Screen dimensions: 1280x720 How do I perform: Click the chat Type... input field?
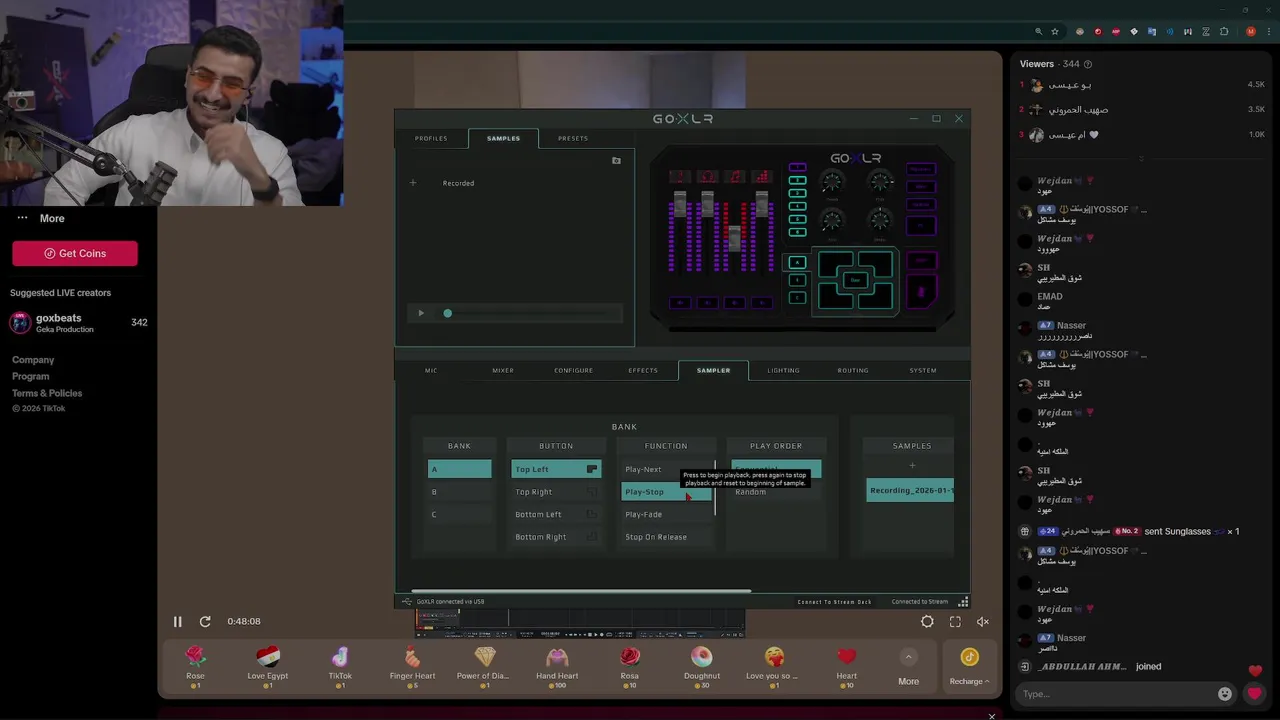[x=1116, y=694]
